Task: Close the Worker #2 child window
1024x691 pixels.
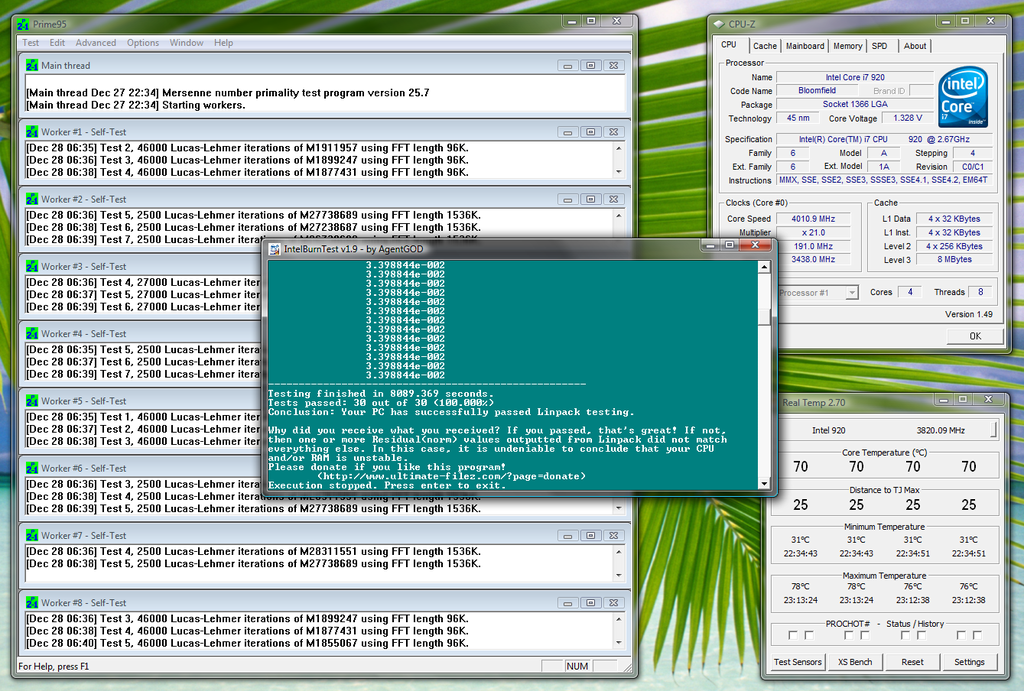Action: click(614, 199)
